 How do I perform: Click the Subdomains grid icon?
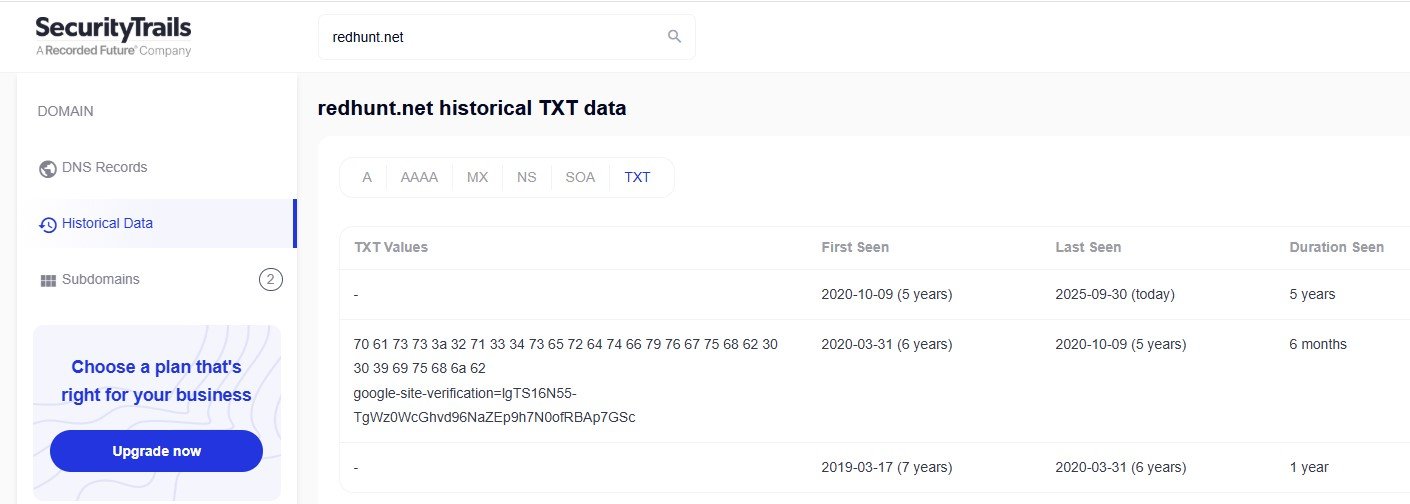coord(47,280)
